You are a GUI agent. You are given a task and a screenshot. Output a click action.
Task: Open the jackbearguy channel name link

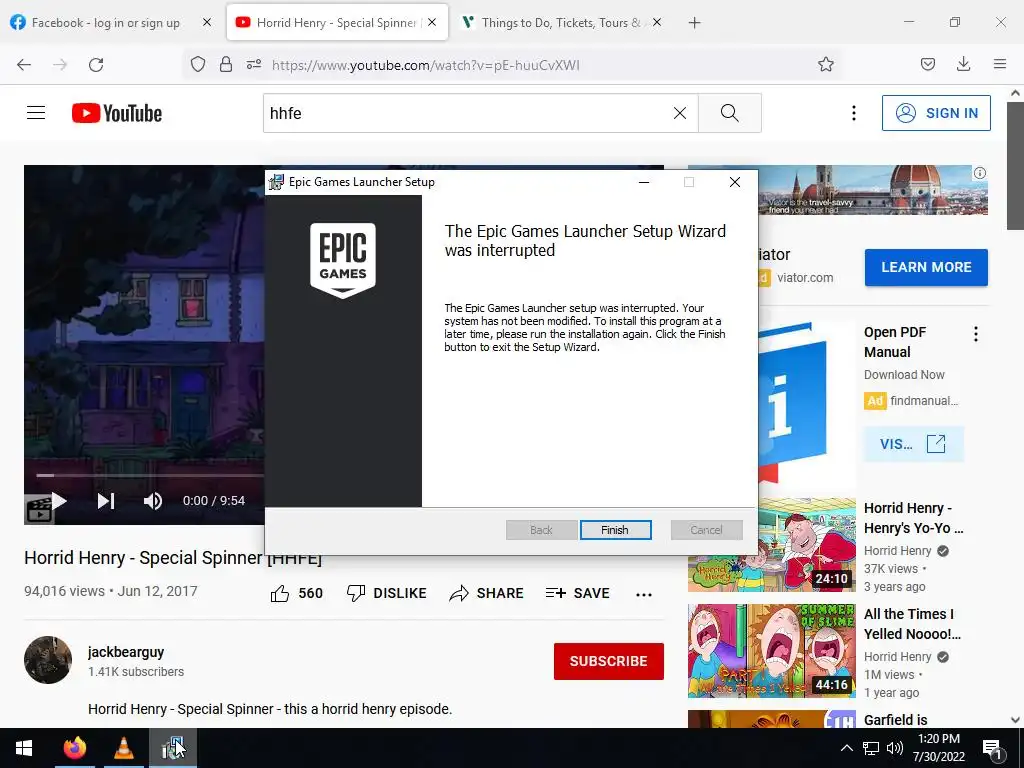[x=126, y=652]
